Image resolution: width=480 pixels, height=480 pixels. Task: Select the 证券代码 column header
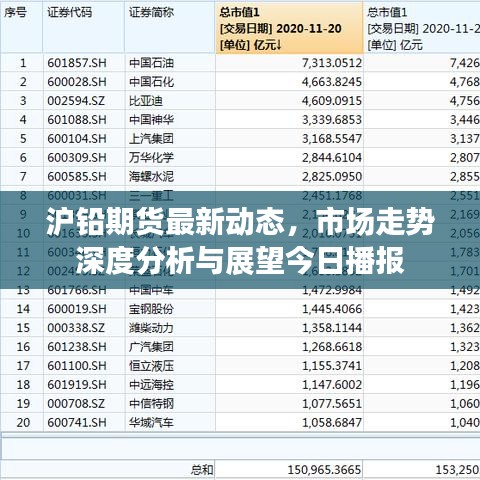[84, 27]
